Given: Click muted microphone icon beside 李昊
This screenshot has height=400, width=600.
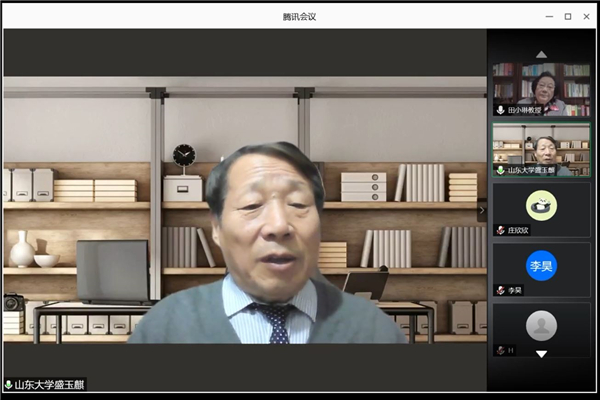Looking at the screenshot, I should [x=501, y=290].
